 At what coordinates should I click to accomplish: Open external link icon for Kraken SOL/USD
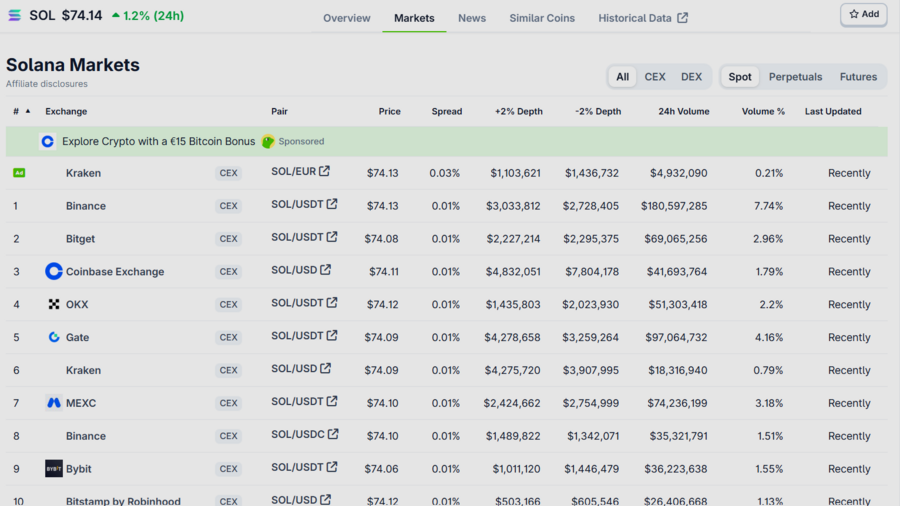coord(325,368)
